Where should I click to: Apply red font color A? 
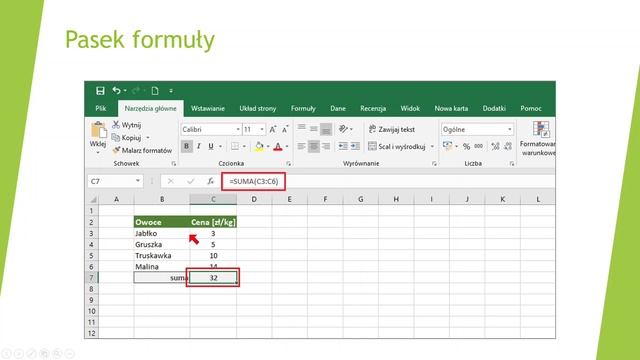pos(278,146)
